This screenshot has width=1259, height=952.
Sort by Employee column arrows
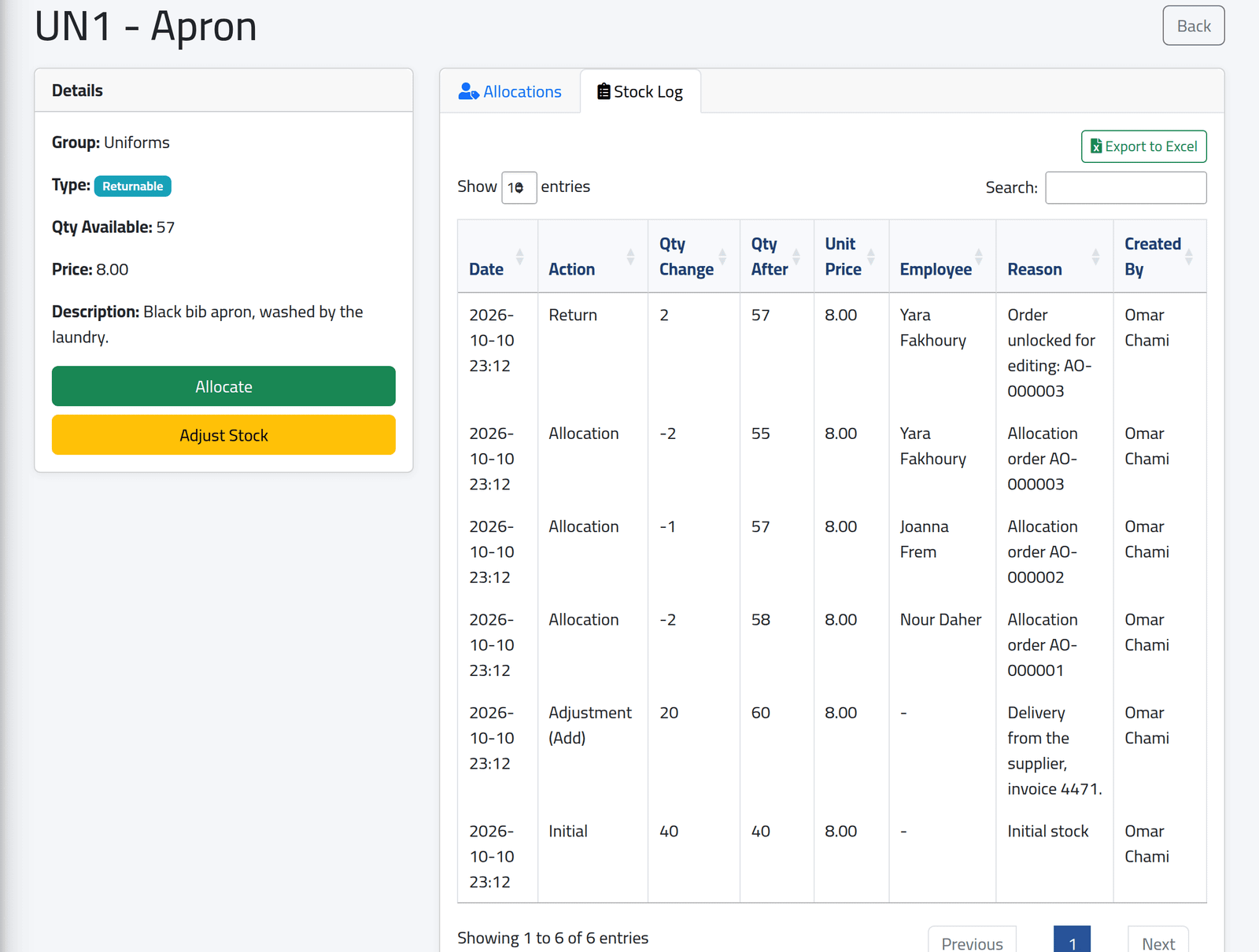[x=979, y=256]
